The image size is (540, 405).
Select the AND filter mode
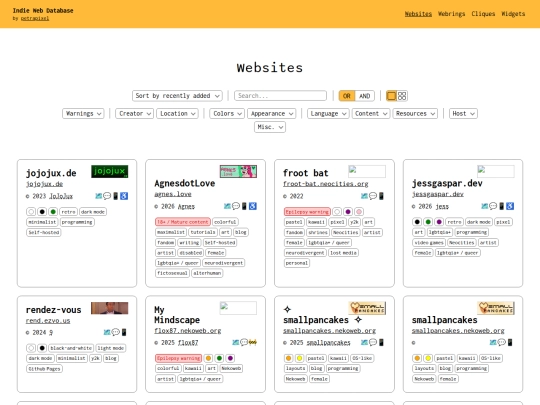click(365, 96)
